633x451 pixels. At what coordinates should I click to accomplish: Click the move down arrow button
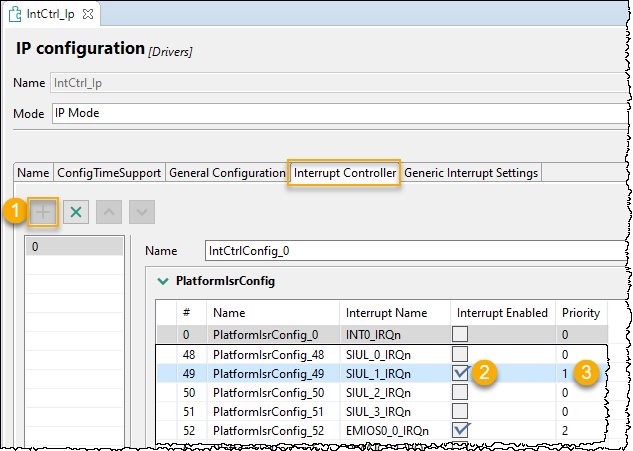point(142,212)
